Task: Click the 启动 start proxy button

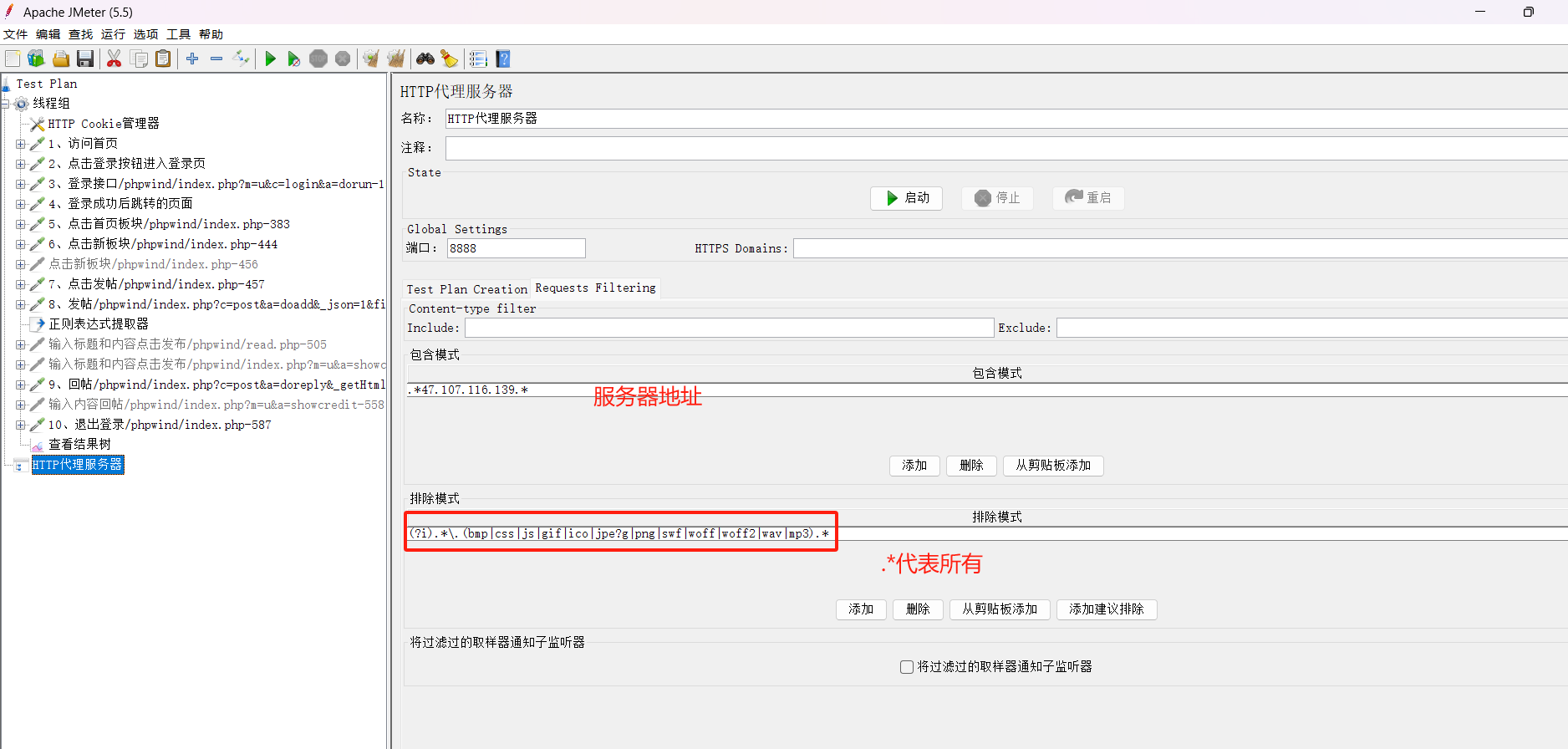Action: point(907,198)
